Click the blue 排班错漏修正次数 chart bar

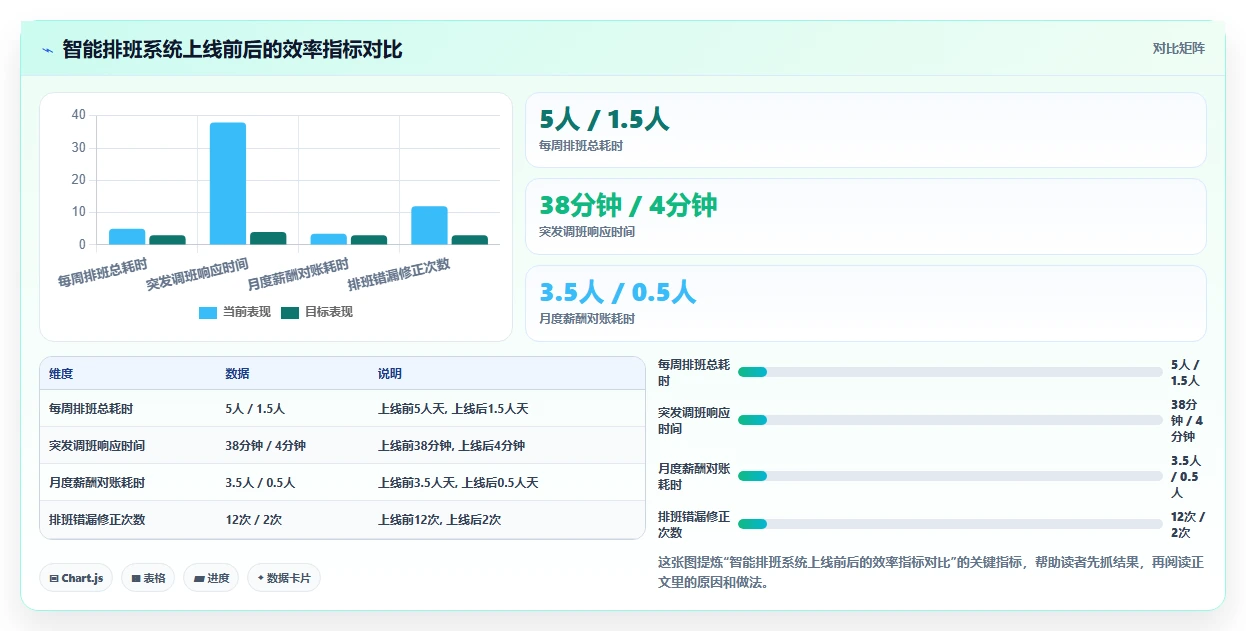(x=429, y=225)
